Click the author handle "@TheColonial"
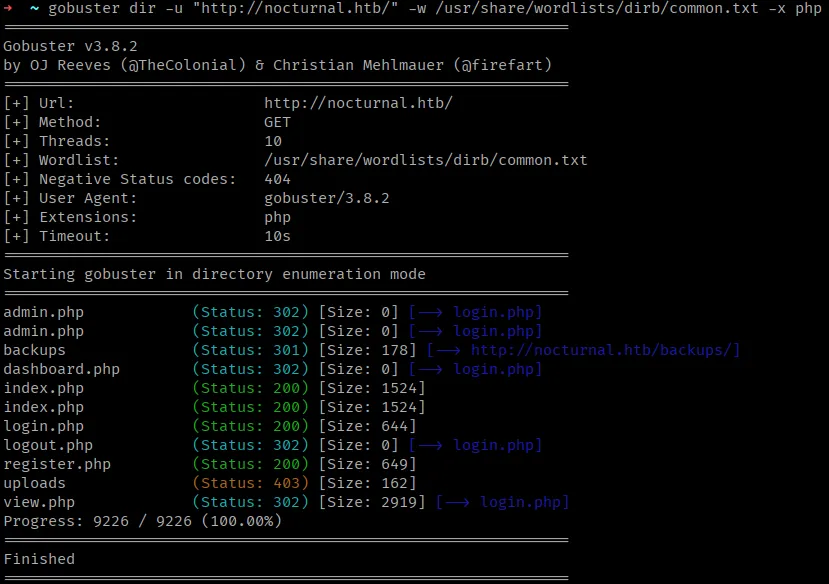The width and height of the screenshot is (829, 584). pyautogui.click(x=183, y=65)
